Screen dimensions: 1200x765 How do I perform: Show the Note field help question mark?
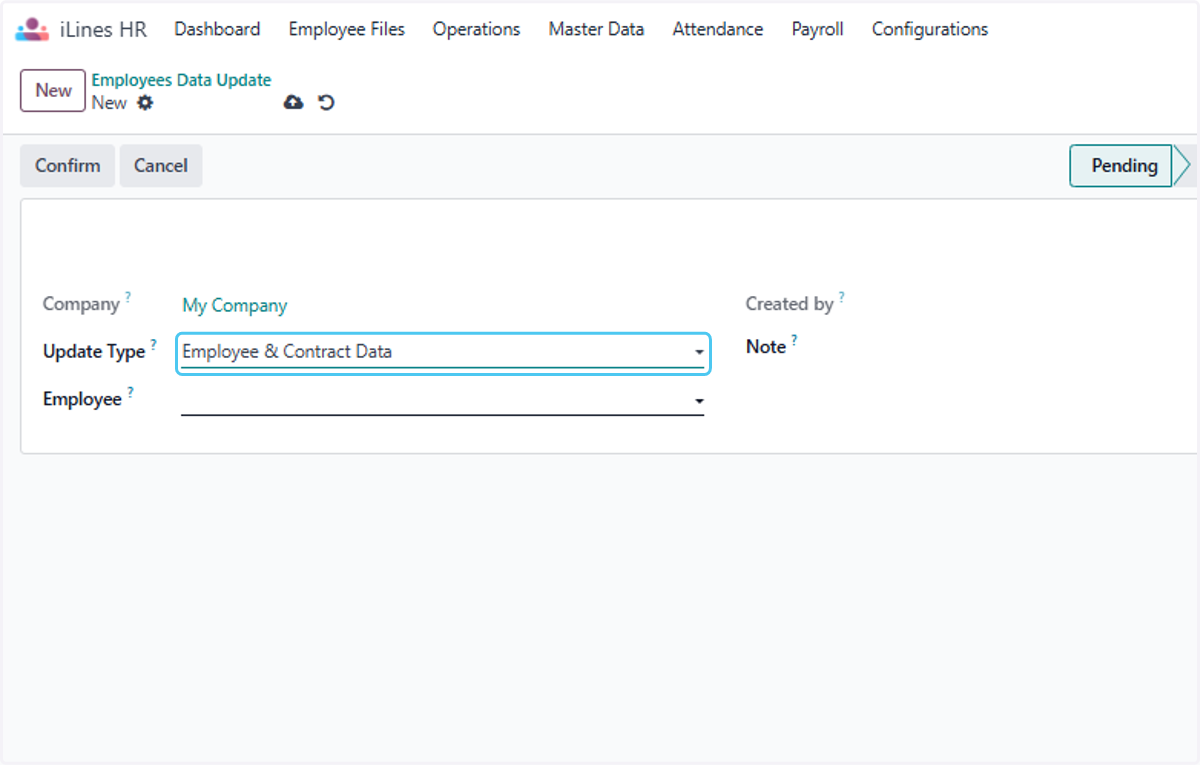tap(794, 341)
